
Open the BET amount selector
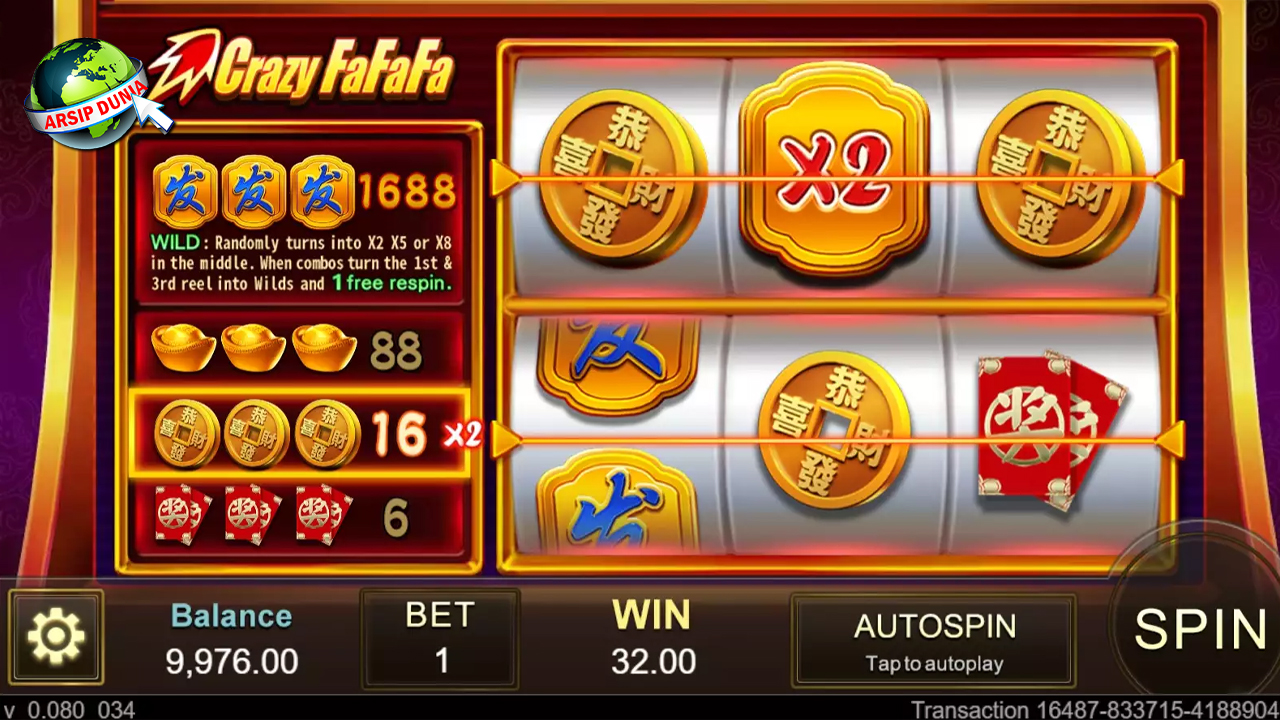click(440, 638)
